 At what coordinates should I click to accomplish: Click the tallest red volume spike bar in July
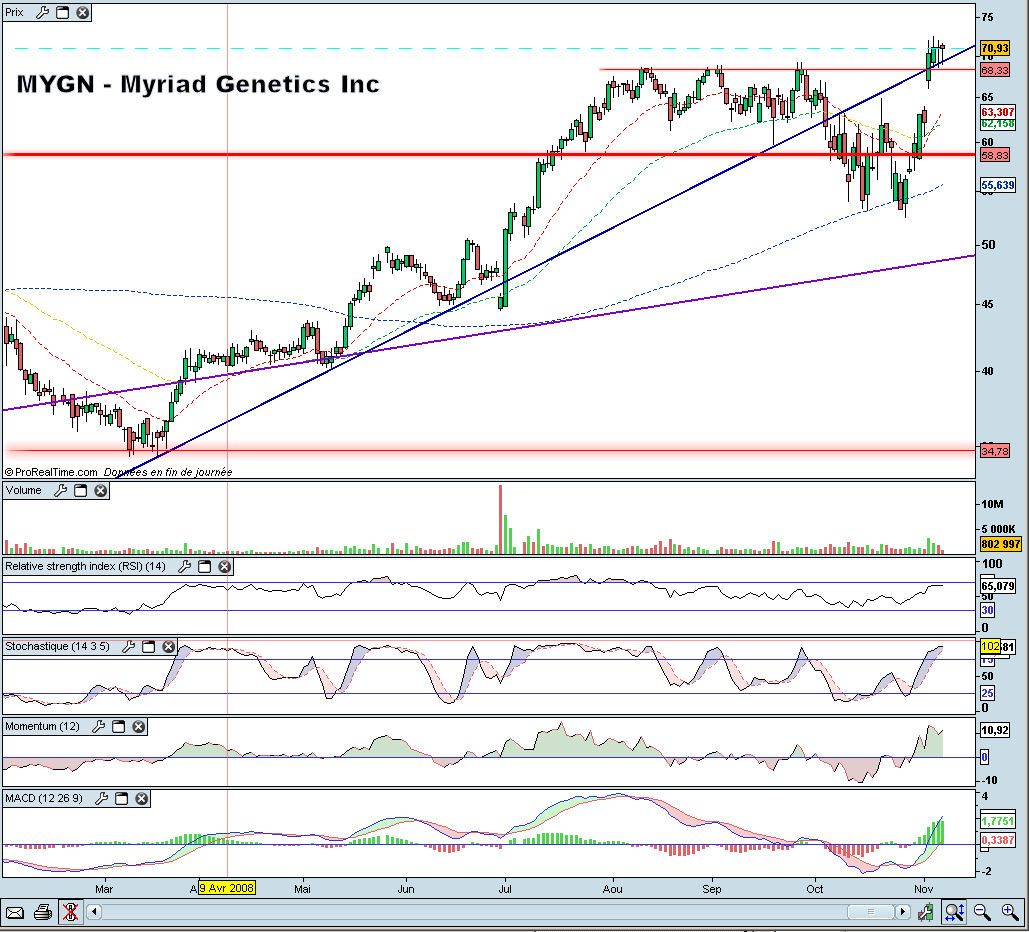click(501, 519)
